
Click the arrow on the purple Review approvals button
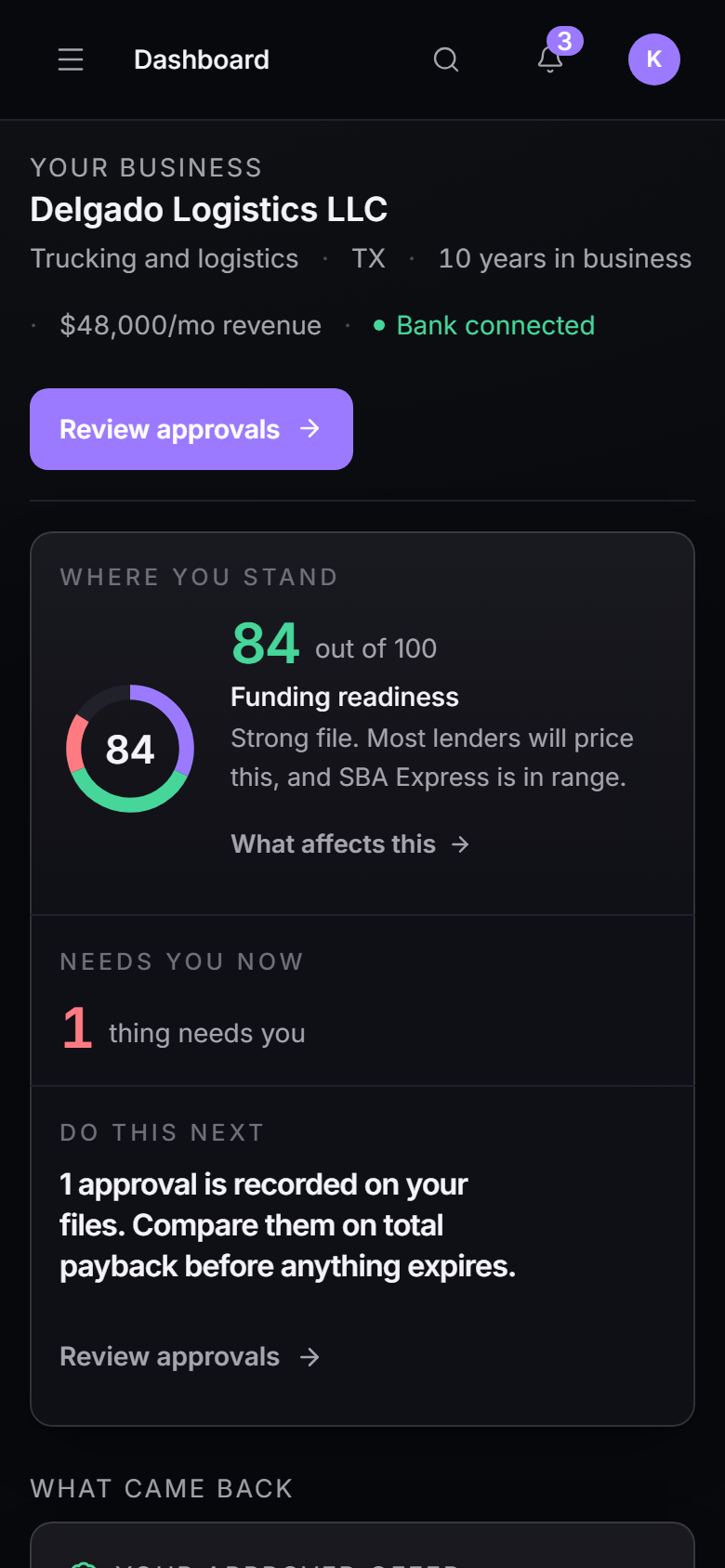(x=310, y=428)
